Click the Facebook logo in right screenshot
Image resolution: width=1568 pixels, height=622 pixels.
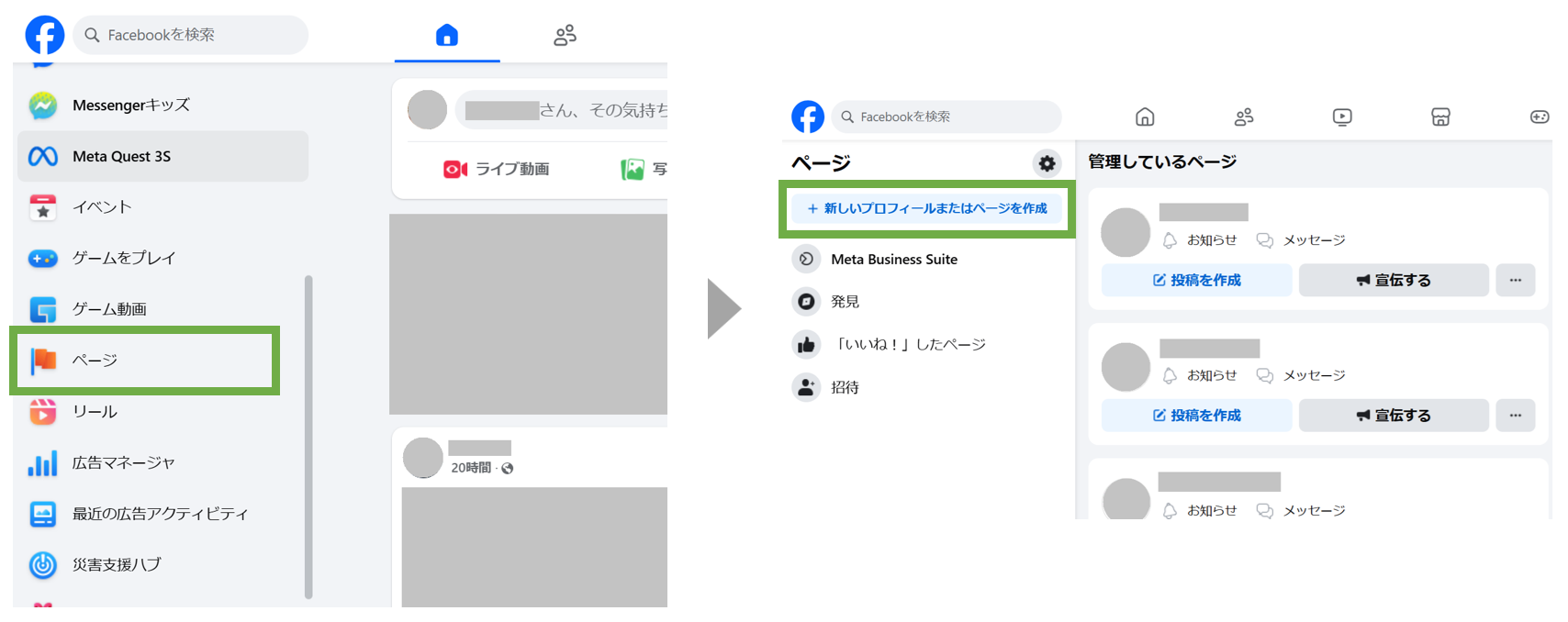pyautogui.click(x=808, y=117)
